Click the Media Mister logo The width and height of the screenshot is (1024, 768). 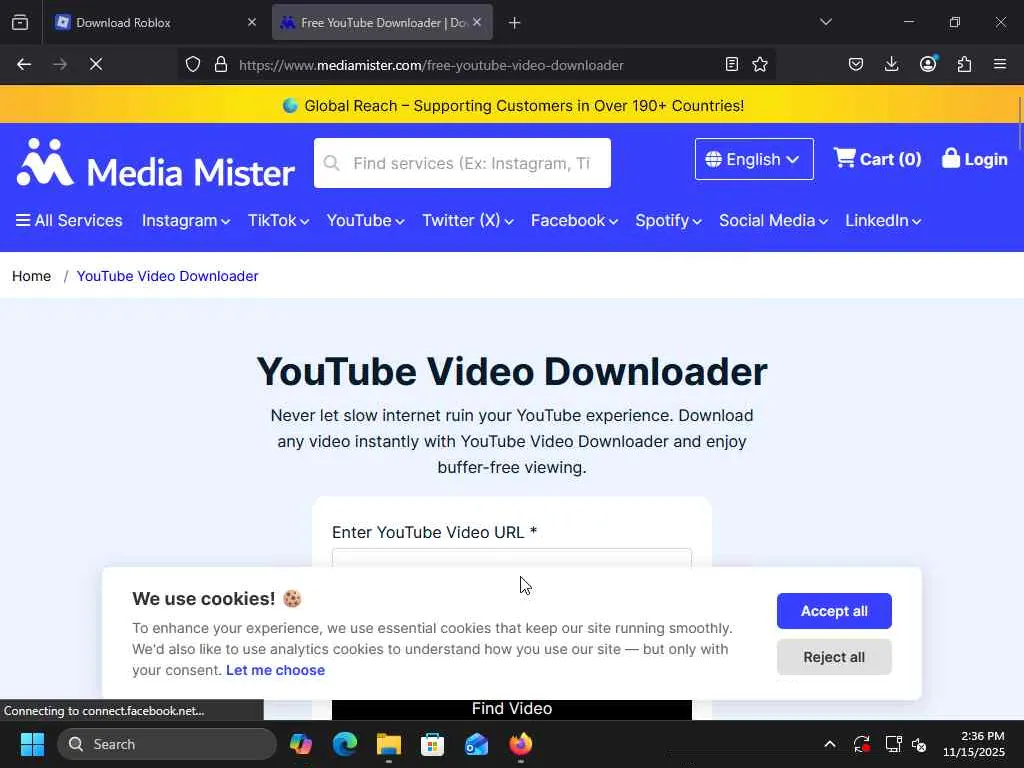point(155,163)
